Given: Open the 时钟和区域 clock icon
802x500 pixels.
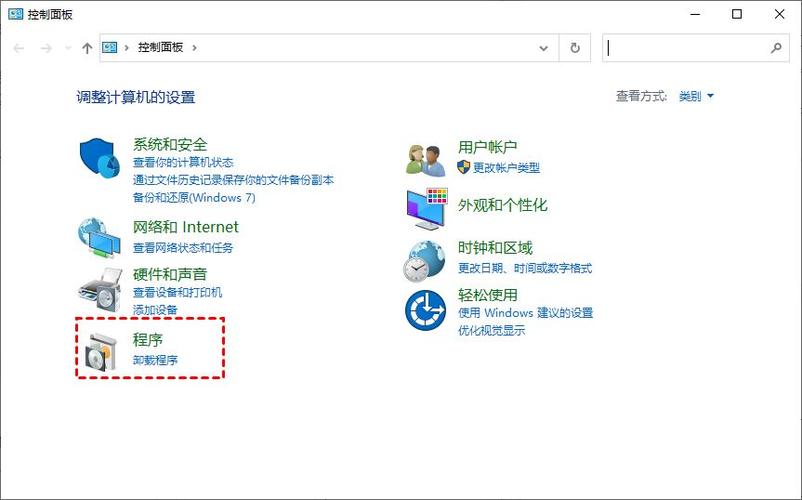Looking at the screenshot, I should pos(424,261).
